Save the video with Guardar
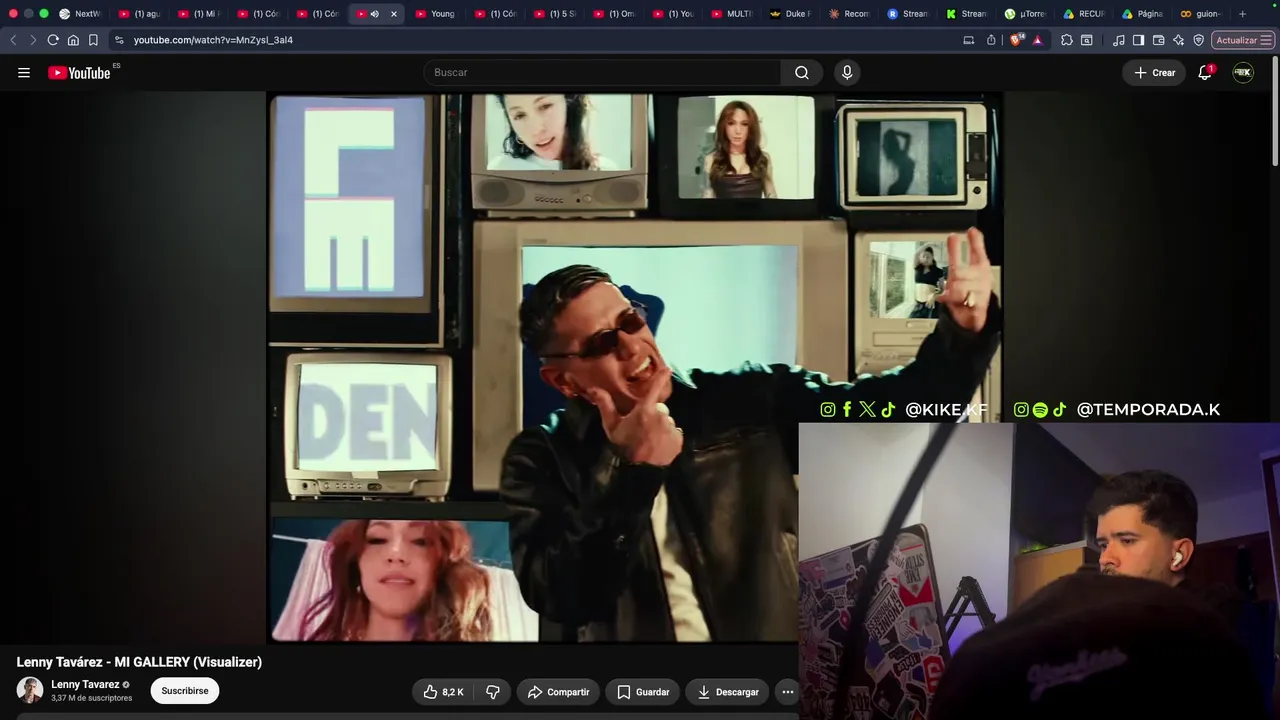Viewport: 1280px width, 720px height. click(x=643, y=692)
